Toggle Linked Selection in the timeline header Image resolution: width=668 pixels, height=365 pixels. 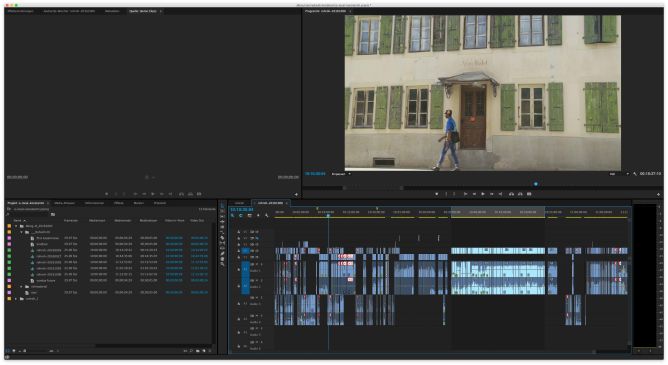(250, 216)
